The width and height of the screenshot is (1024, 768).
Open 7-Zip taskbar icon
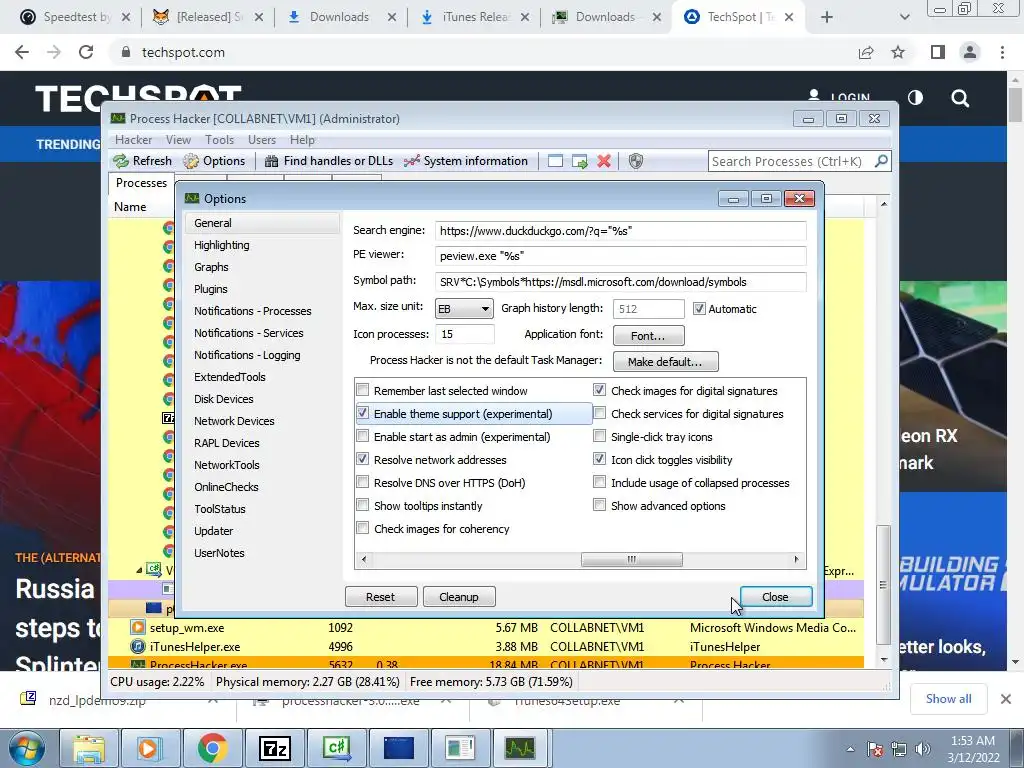pyautogui.click(x=274, y=748)
